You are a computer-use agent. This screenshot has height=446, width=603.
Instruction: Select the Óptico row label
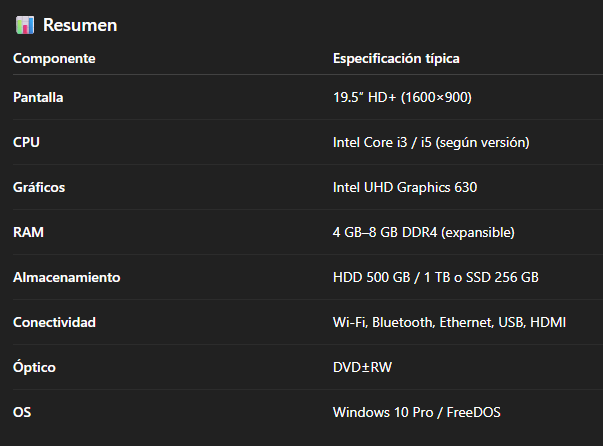click(34, 367)
